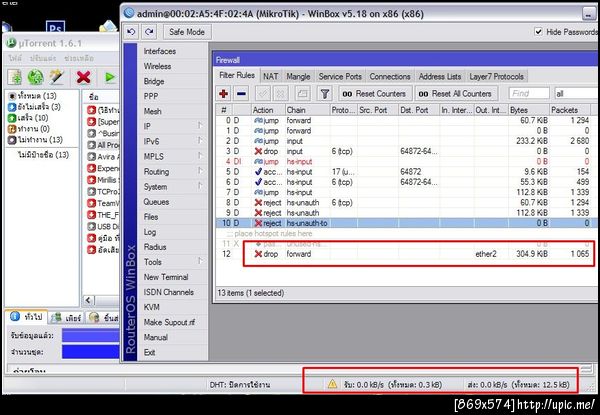Image resolution: width=600 pixels, height=415 pixels.
Task: Click the disable rule X icon
Action: (280, 93)
